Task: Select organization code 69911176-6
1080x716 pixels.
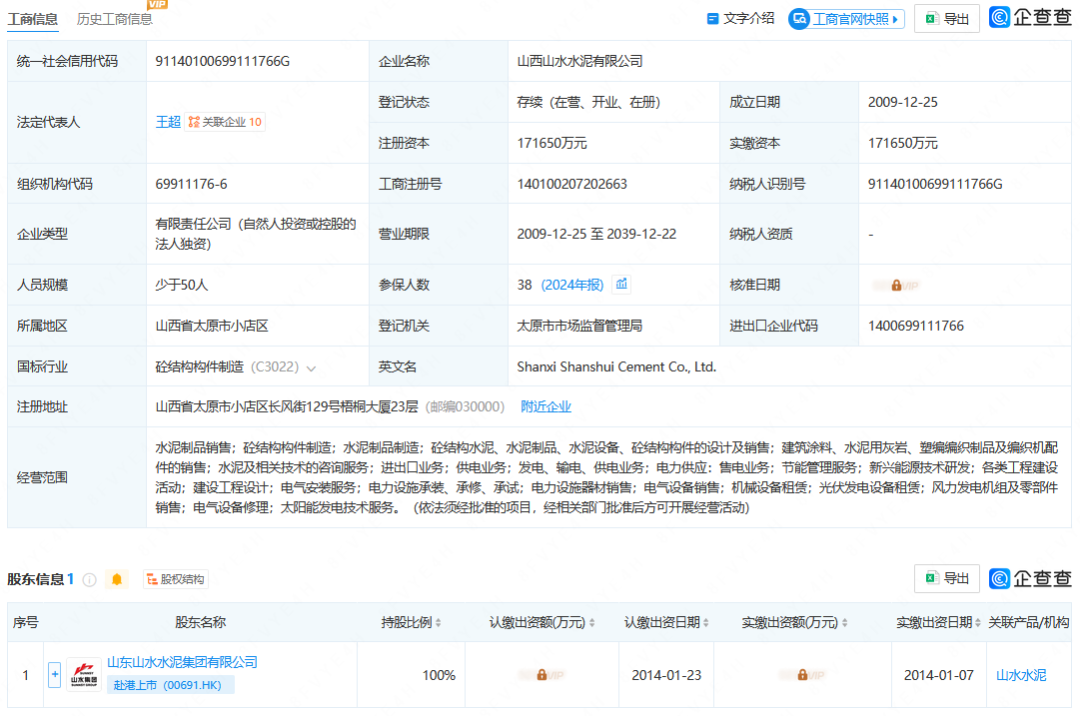Action: pos(191,184)
